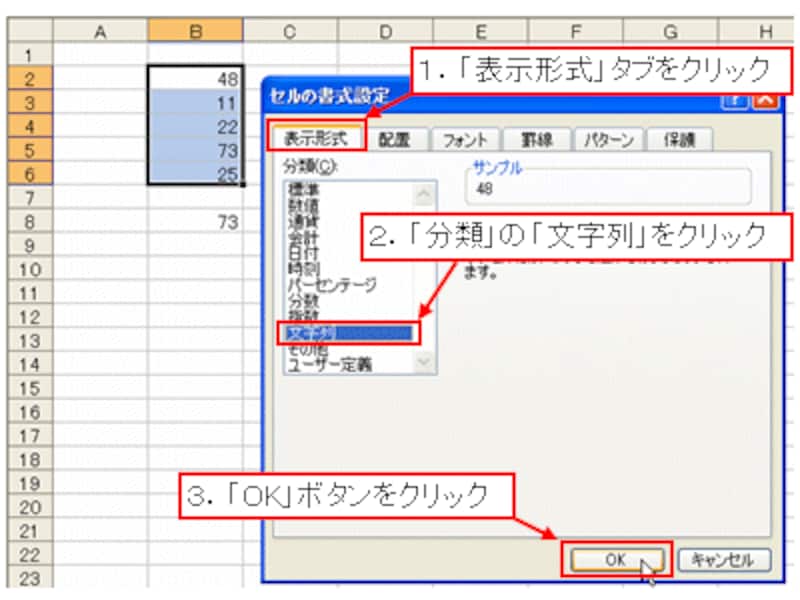Select column D header
The image size is (800, 600).
(385, 31)
